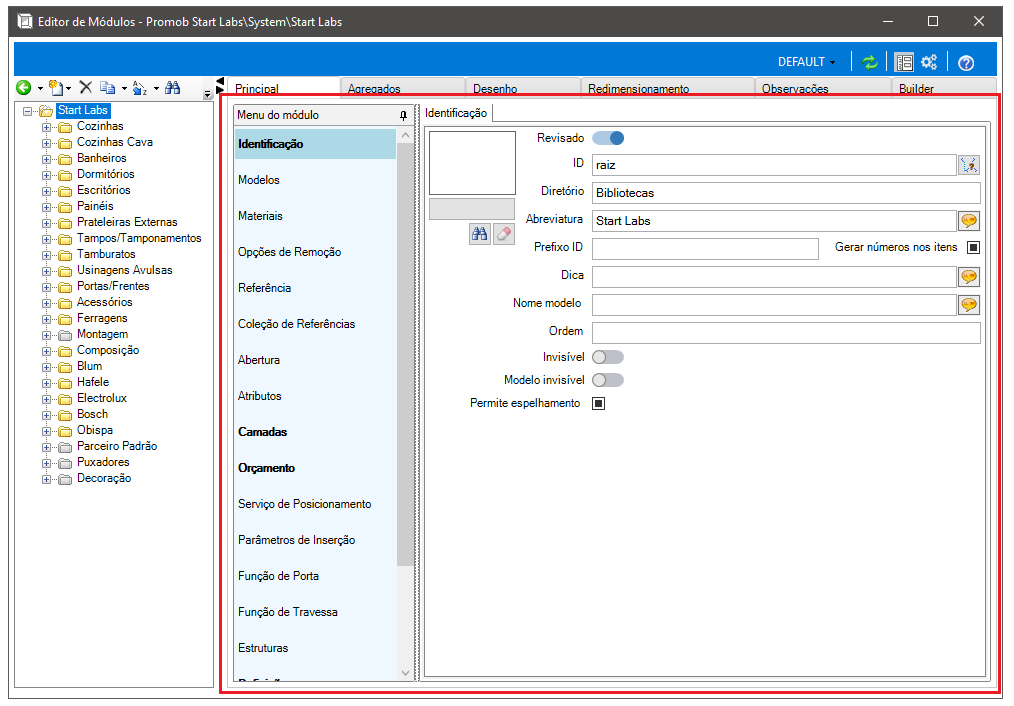Click the ID lookup icon beside raiz
The height and width of the screenshot is (706, 1014).
pos(969,165)
